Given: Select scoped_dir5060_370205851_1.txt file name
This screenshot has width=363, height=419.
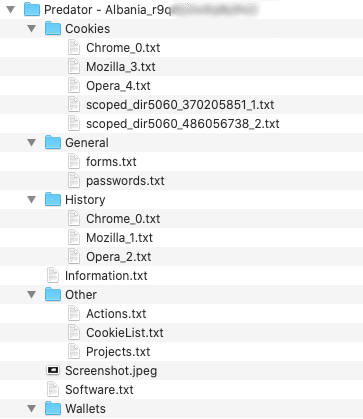Looking at the screenshot, I should pyautogui.click(x=180, y=105).
